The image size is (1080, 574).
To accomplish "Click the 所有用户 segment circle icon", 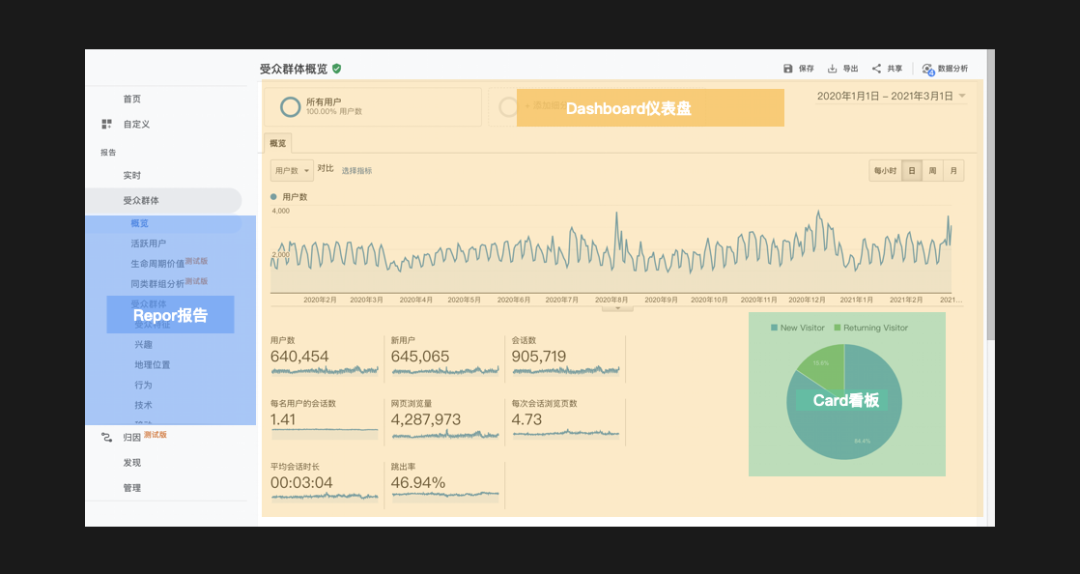I will 290,107.
